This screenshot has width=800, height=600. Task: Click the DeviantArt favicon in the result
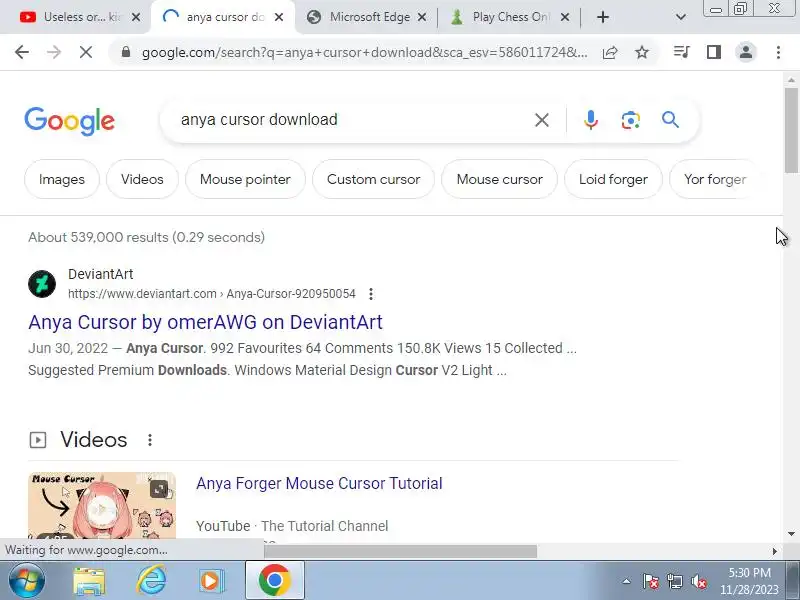click(42, 284)
